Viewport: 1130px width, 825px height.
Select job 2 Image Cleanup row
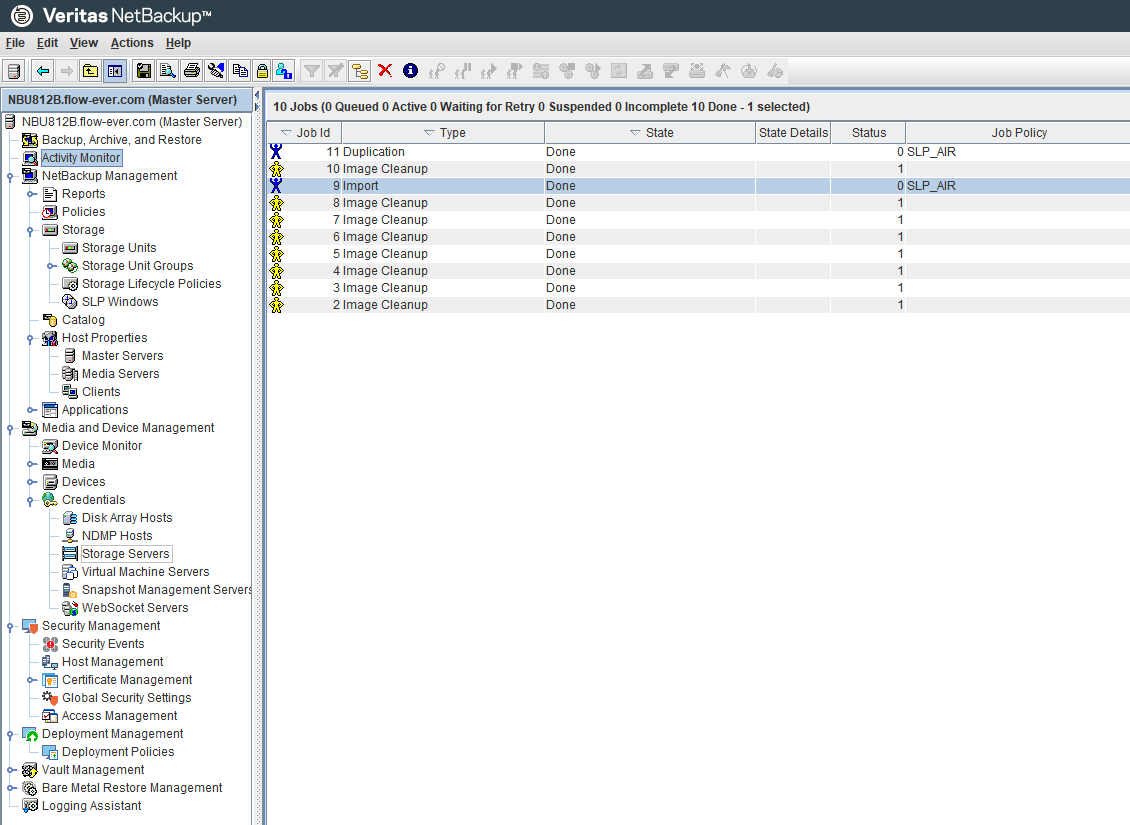coord(698,305)
